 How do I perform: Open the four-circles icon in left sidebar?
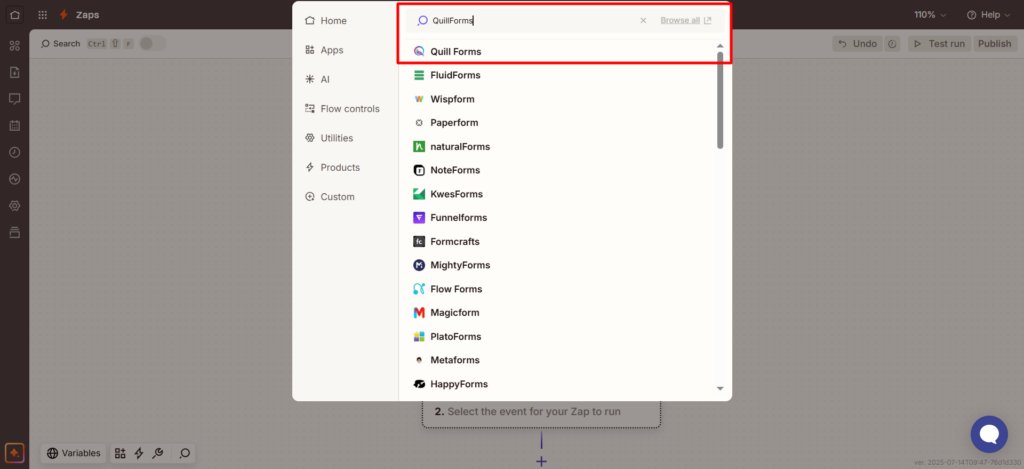pos(14,46)
